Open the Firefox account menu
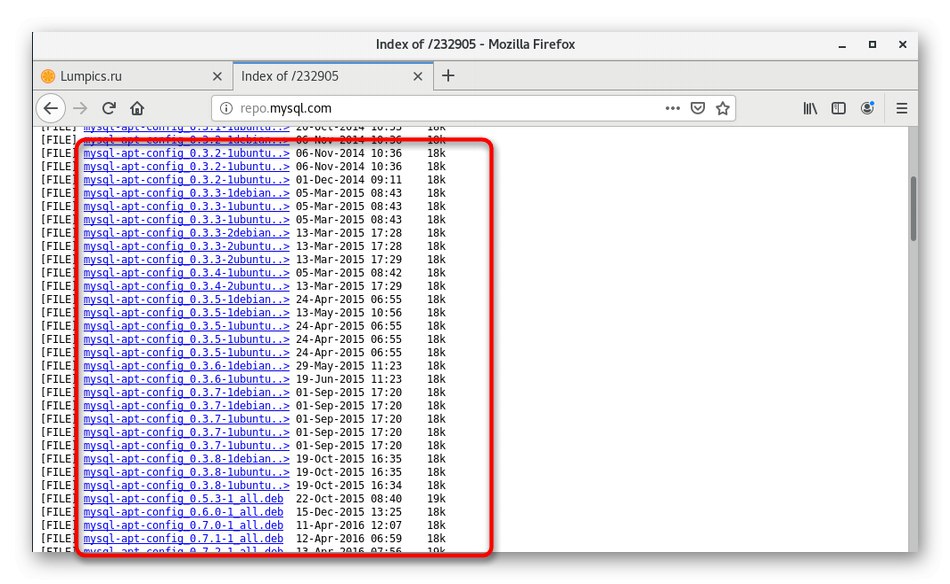Screen dimensions: 950x584 tap(868, 108)
